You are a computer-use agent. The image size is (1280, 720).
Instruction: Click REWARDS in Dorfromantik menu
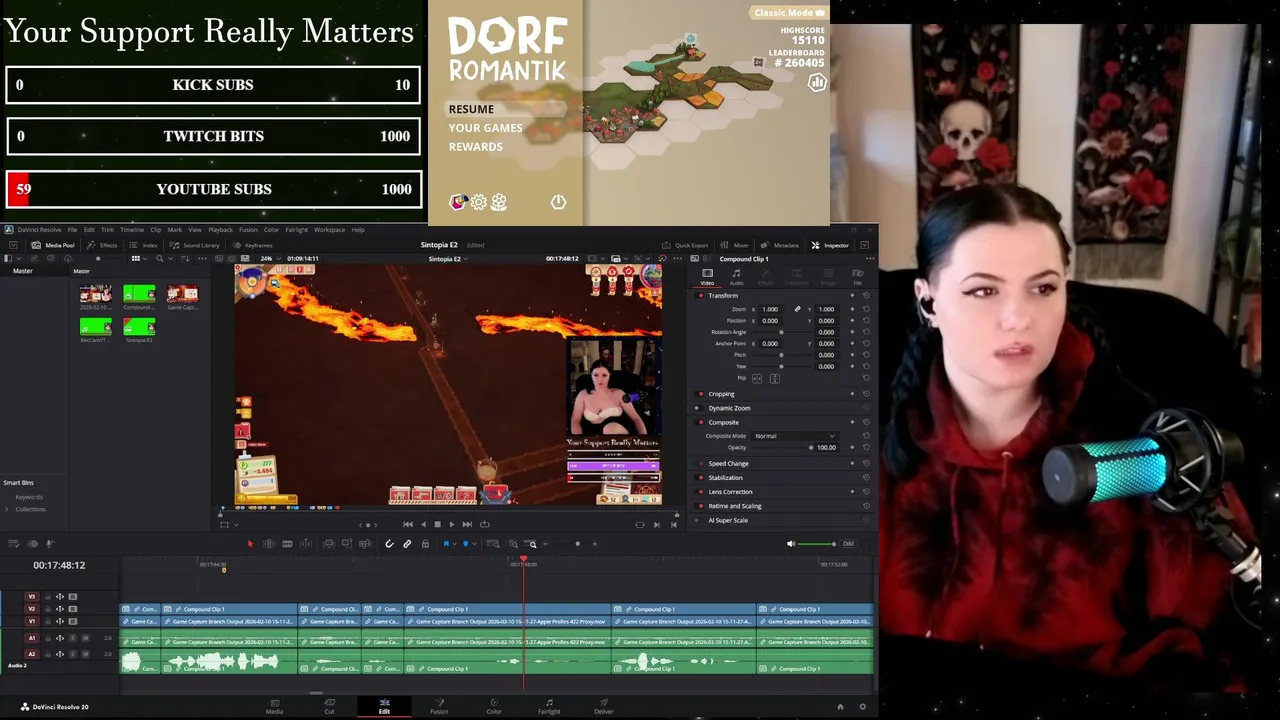tap(475, 147)
